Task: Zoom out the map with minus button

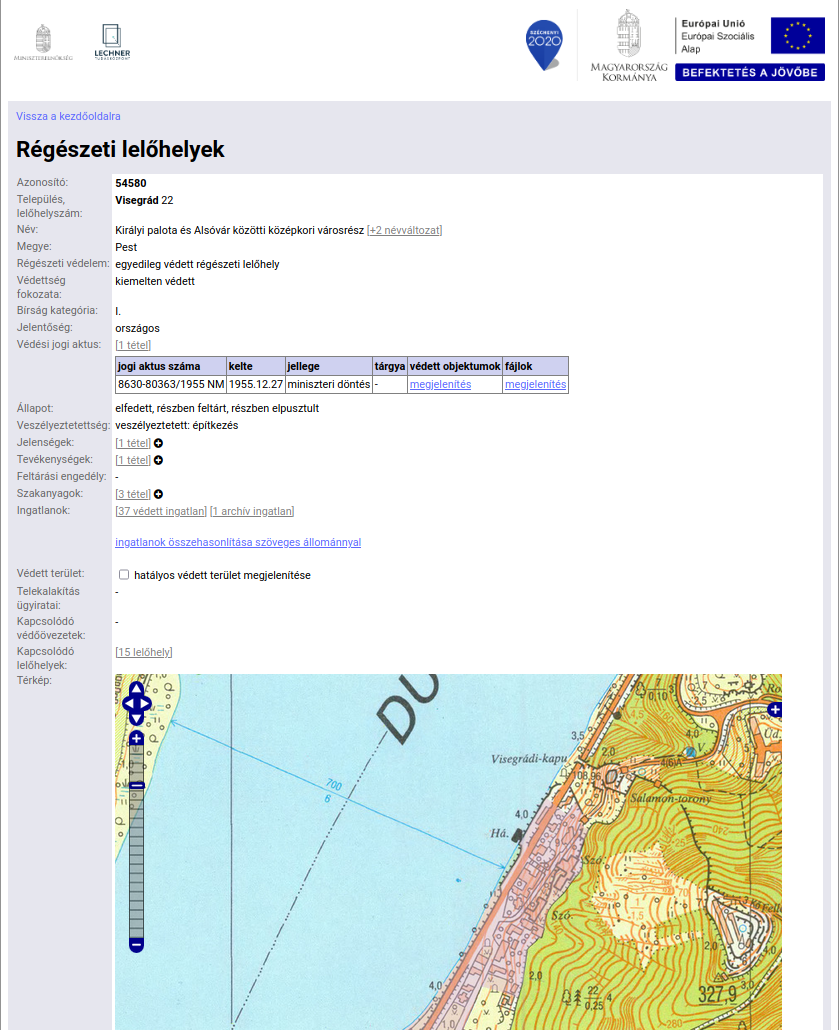Action: click(136, 945)
